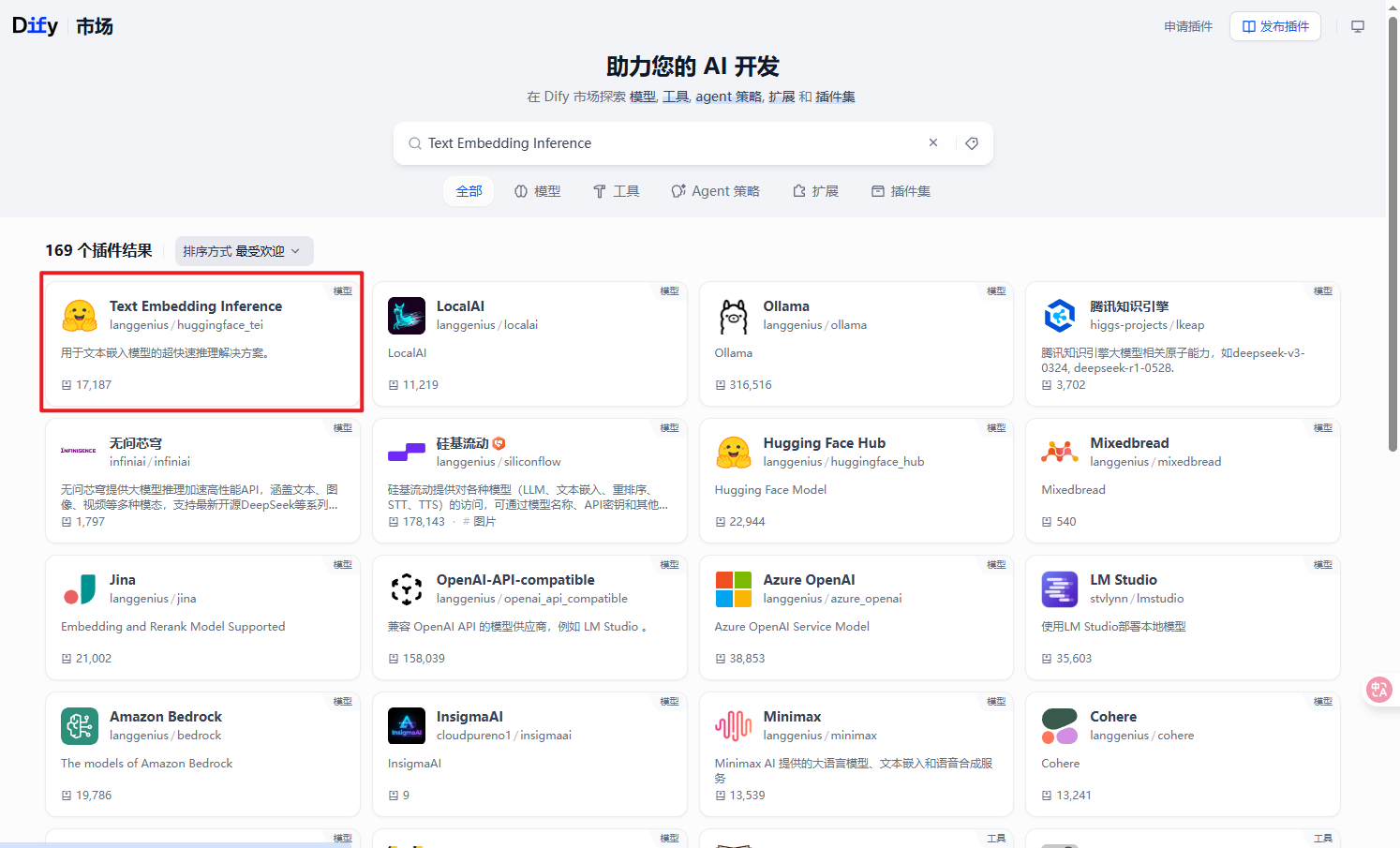The width and height of the screenshot is (1400, 848).
Task: Click the agent 策略 link in subtitle
Action: (728, 97)
